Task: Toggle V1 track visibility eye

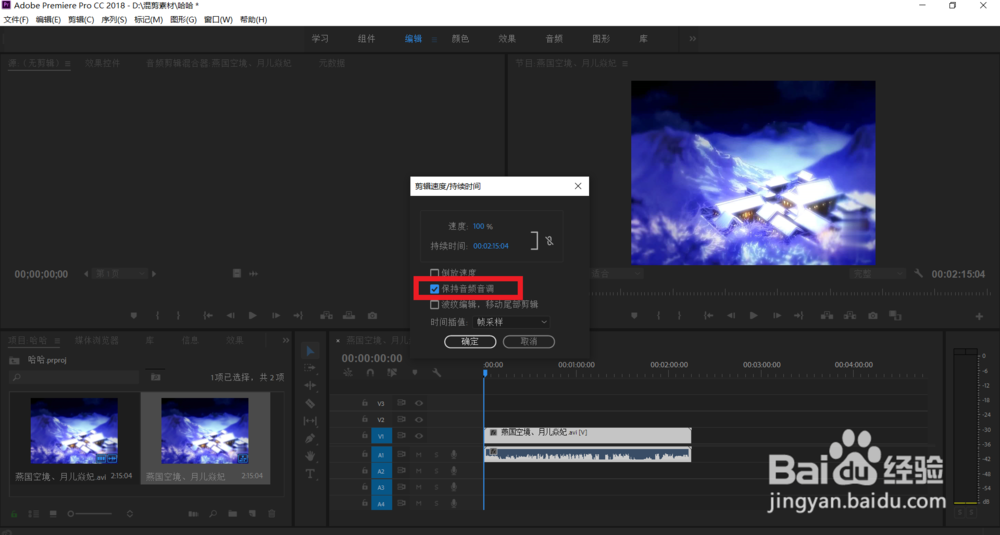Action: 419,436
